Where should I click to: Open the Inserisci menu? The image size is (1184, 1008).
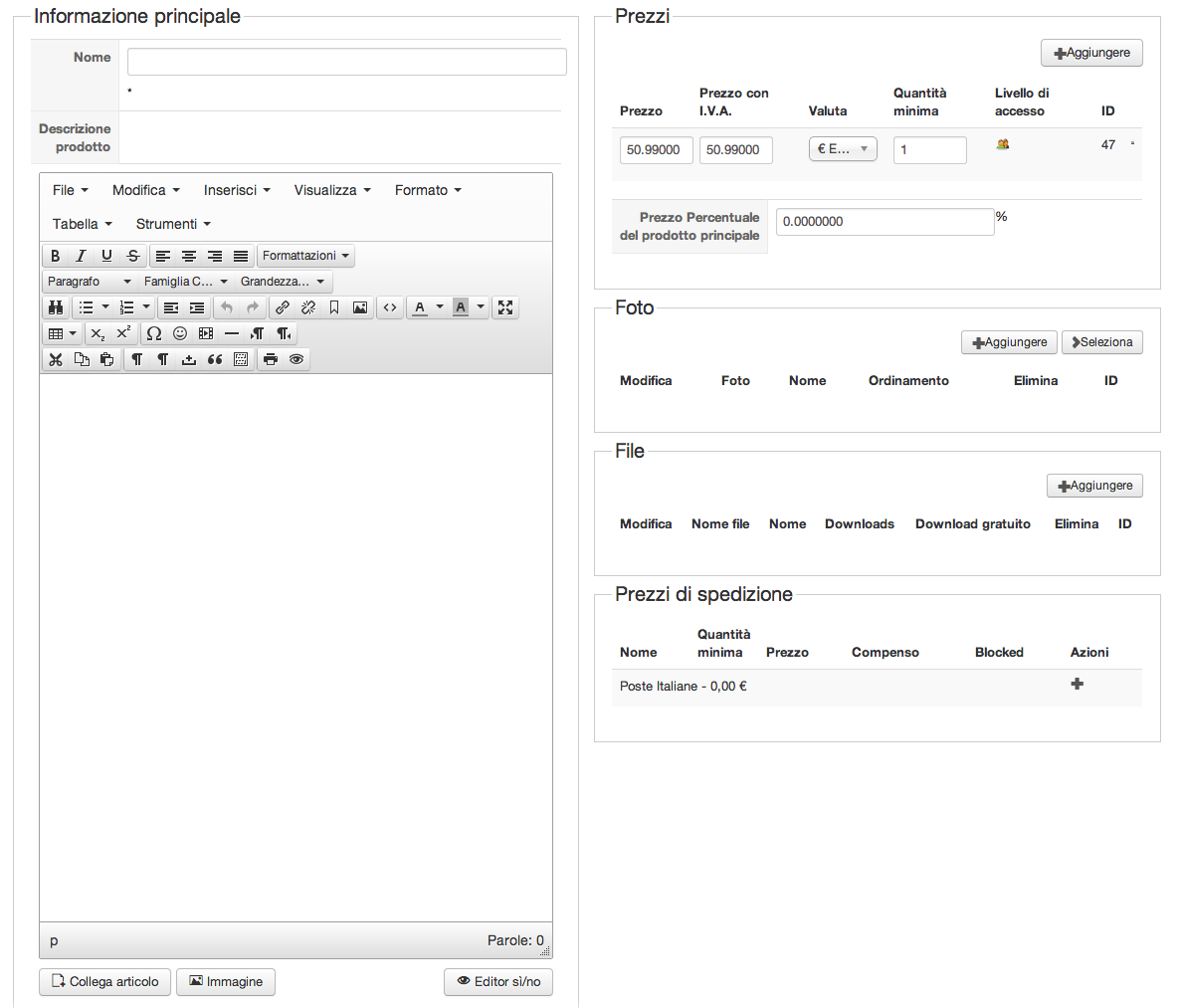click(x=237, y=190)
